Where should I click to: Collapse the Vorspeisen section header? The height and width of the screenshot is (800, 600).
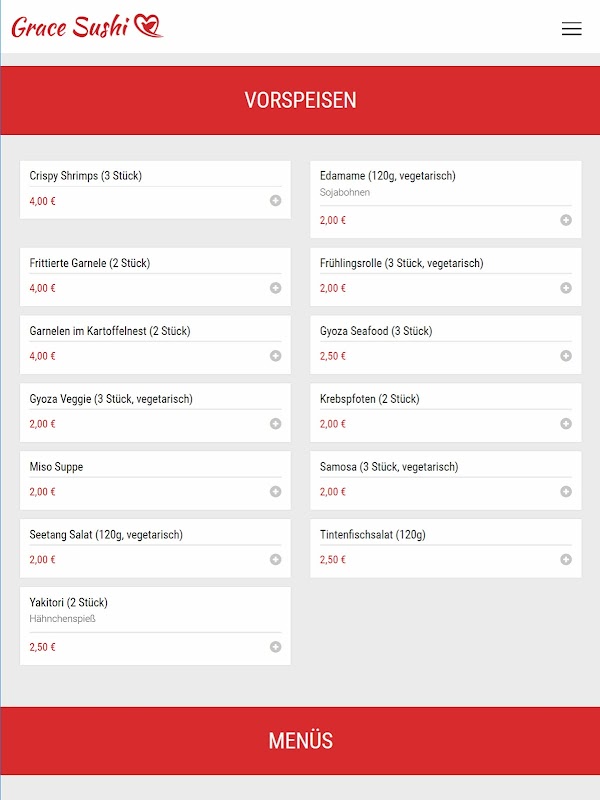300,100
